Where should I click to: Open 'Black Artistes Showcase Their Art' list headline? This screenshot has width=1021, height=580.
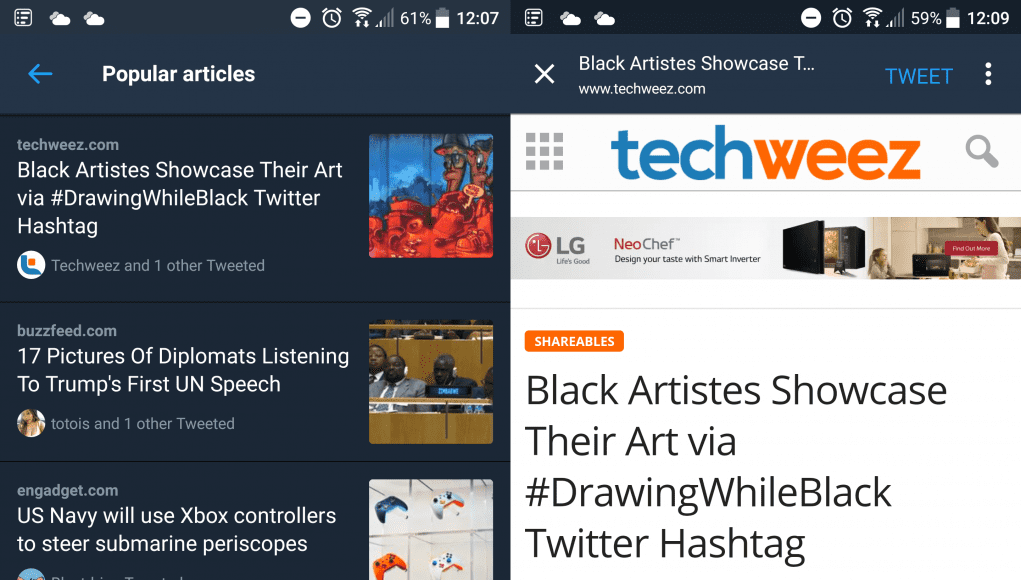[x=180, y=198]
